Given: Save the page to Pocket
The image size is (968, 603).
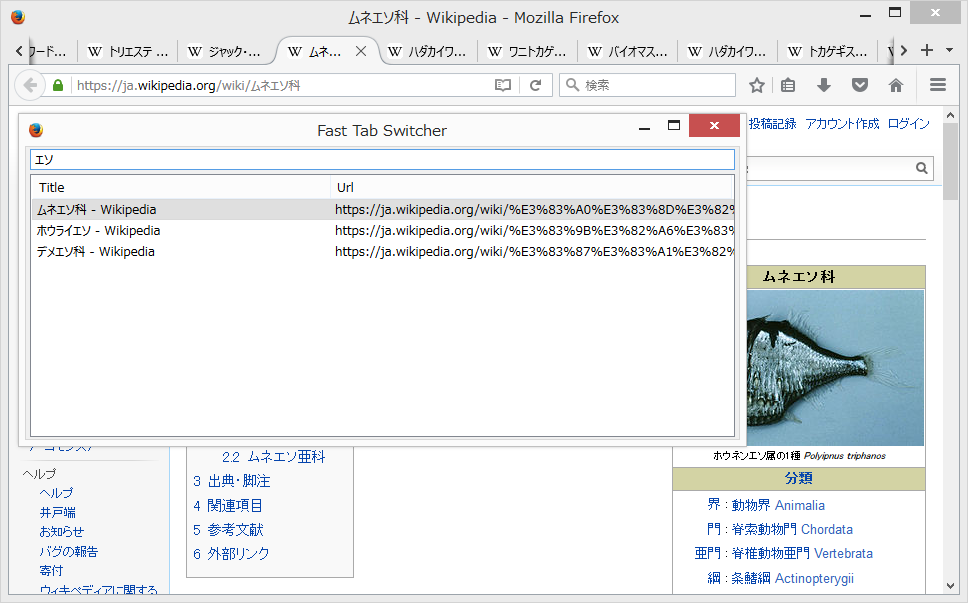Looking at the screenshot, I should pos(859,85).
